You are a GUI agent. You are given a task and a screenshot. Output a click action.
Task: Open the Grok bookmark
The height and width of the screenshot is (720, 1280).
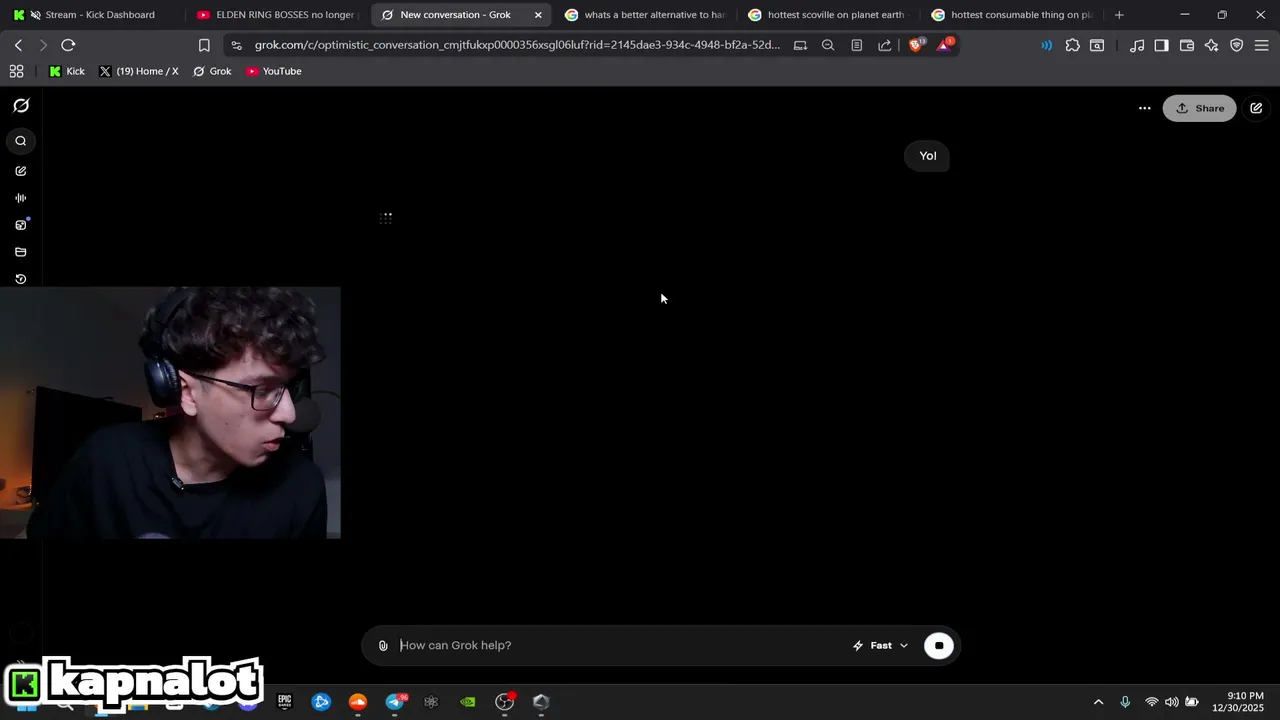click(x=212, y=71)
